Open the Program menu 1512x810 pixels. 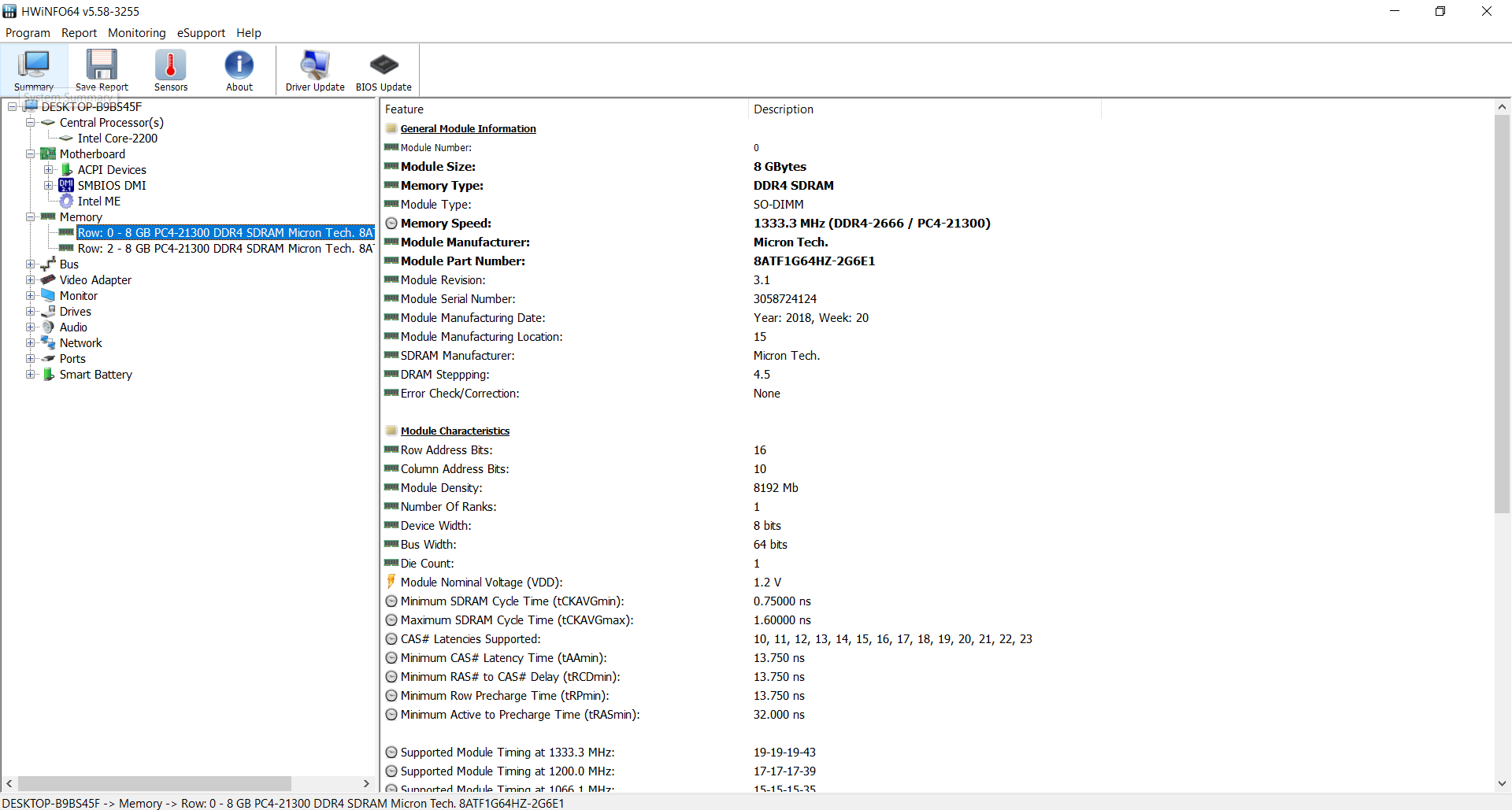tap(28, 33)
